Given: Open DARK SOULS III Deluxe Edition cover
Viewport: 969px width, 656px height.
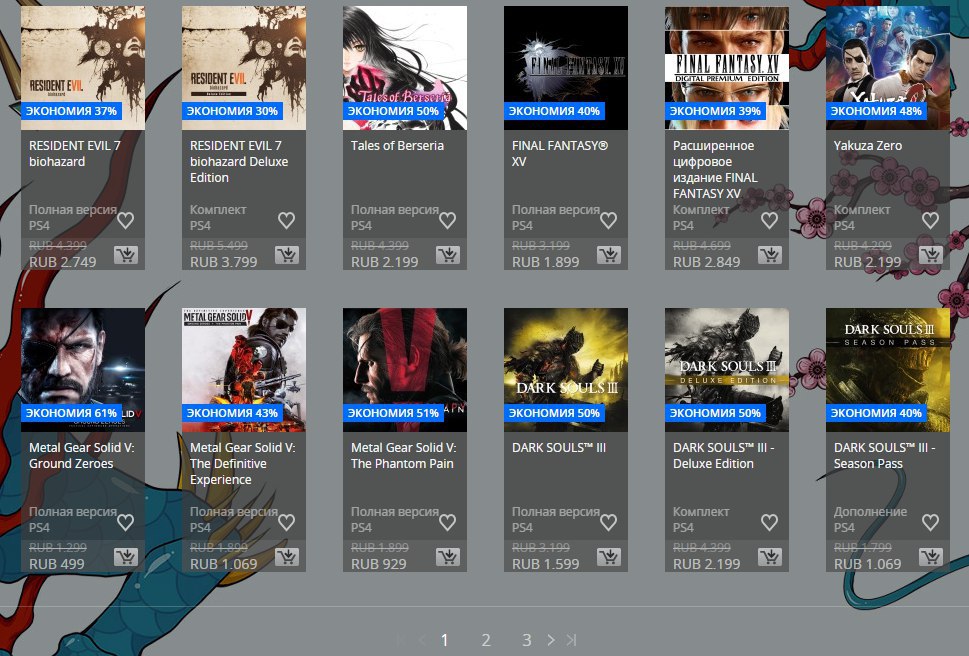Looking at the screenshot, I should point(727,370).
